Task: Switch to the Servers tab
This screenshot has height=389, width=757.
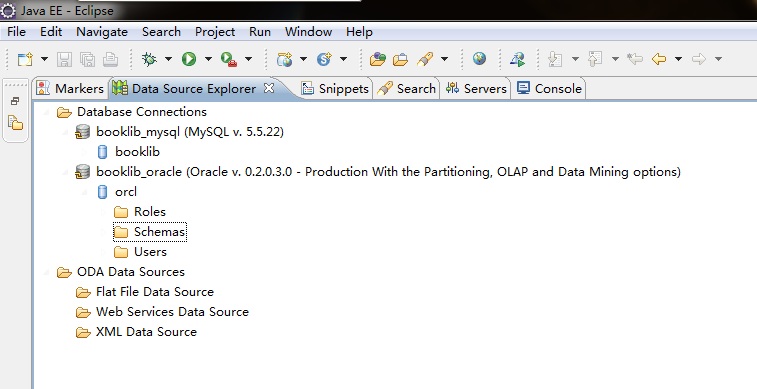Action: pos(476,88)
